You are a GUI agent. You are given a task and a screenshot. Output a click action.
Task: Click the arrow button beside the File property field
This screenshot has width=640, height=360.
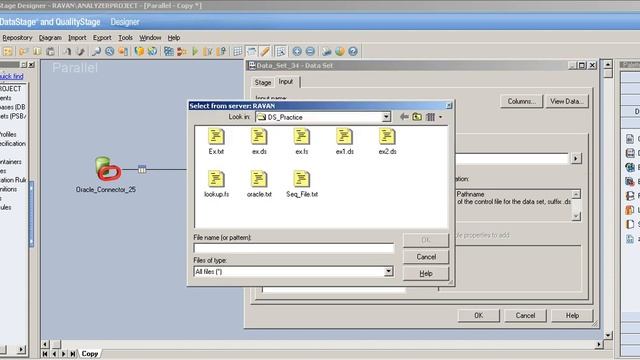click(576, 158)
